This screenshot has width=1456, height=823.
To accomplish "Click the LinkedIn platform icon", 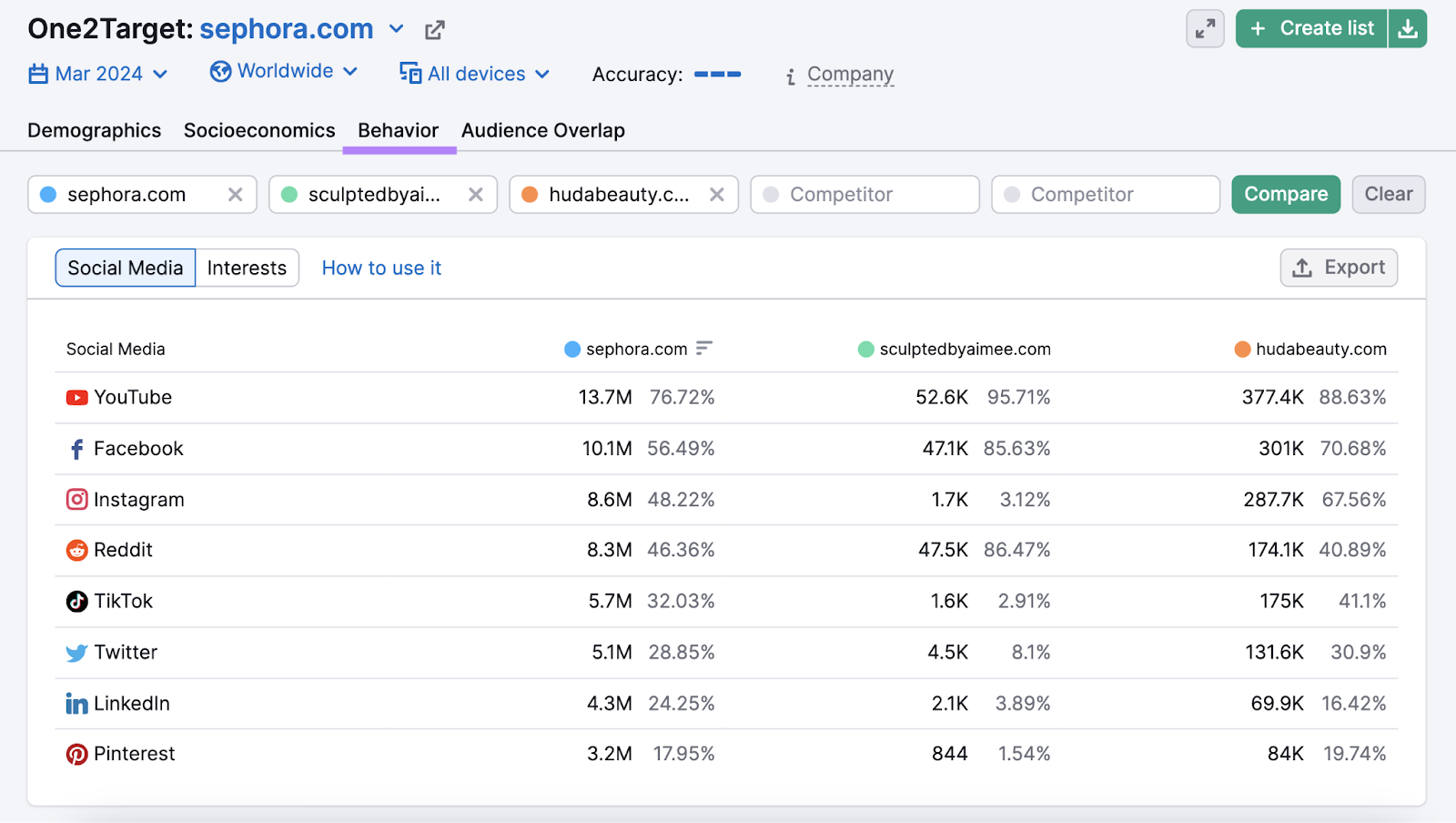I will coord(76,703).
